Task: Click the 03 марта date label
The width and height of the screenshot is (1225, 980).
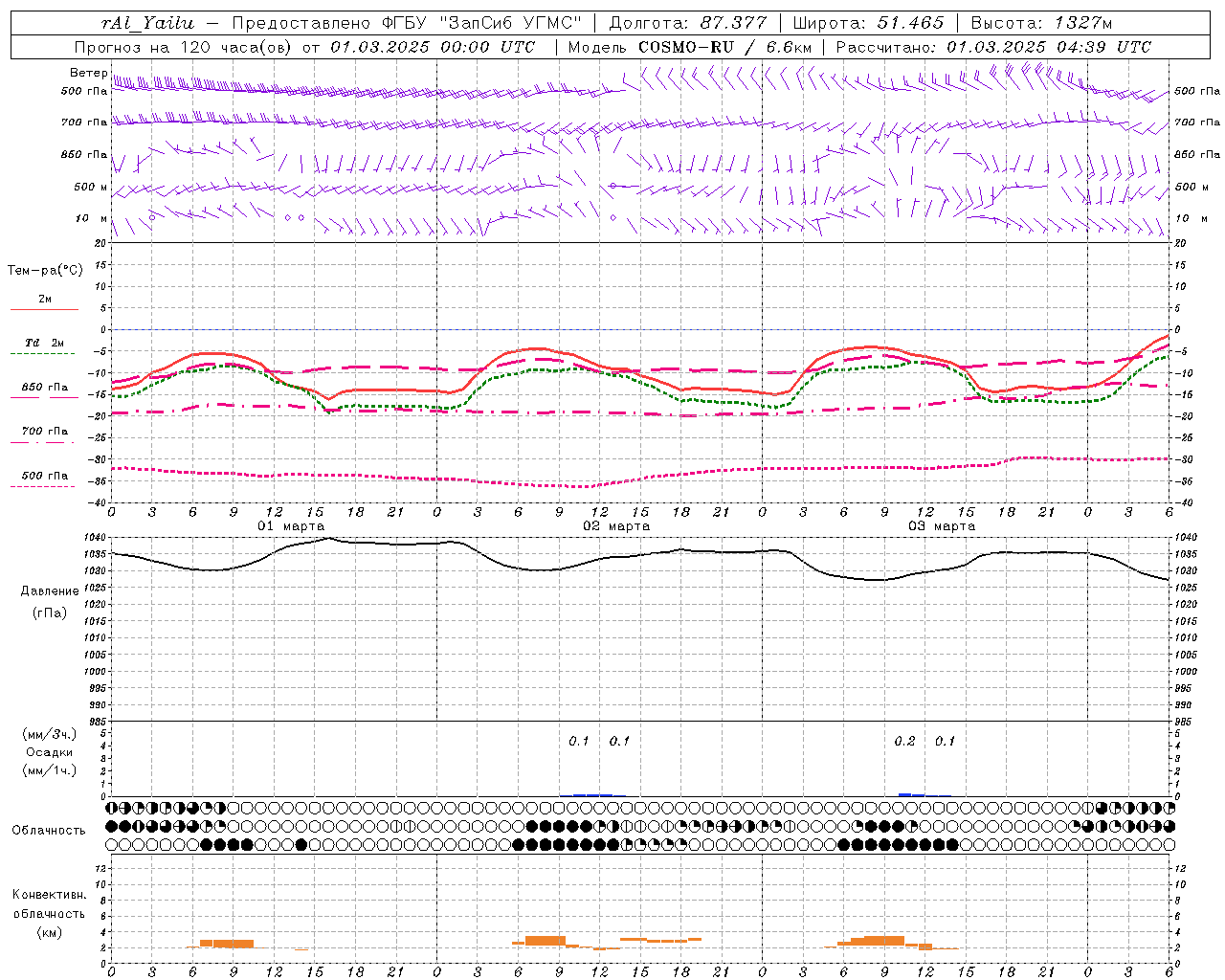Action: pos(942,526)
